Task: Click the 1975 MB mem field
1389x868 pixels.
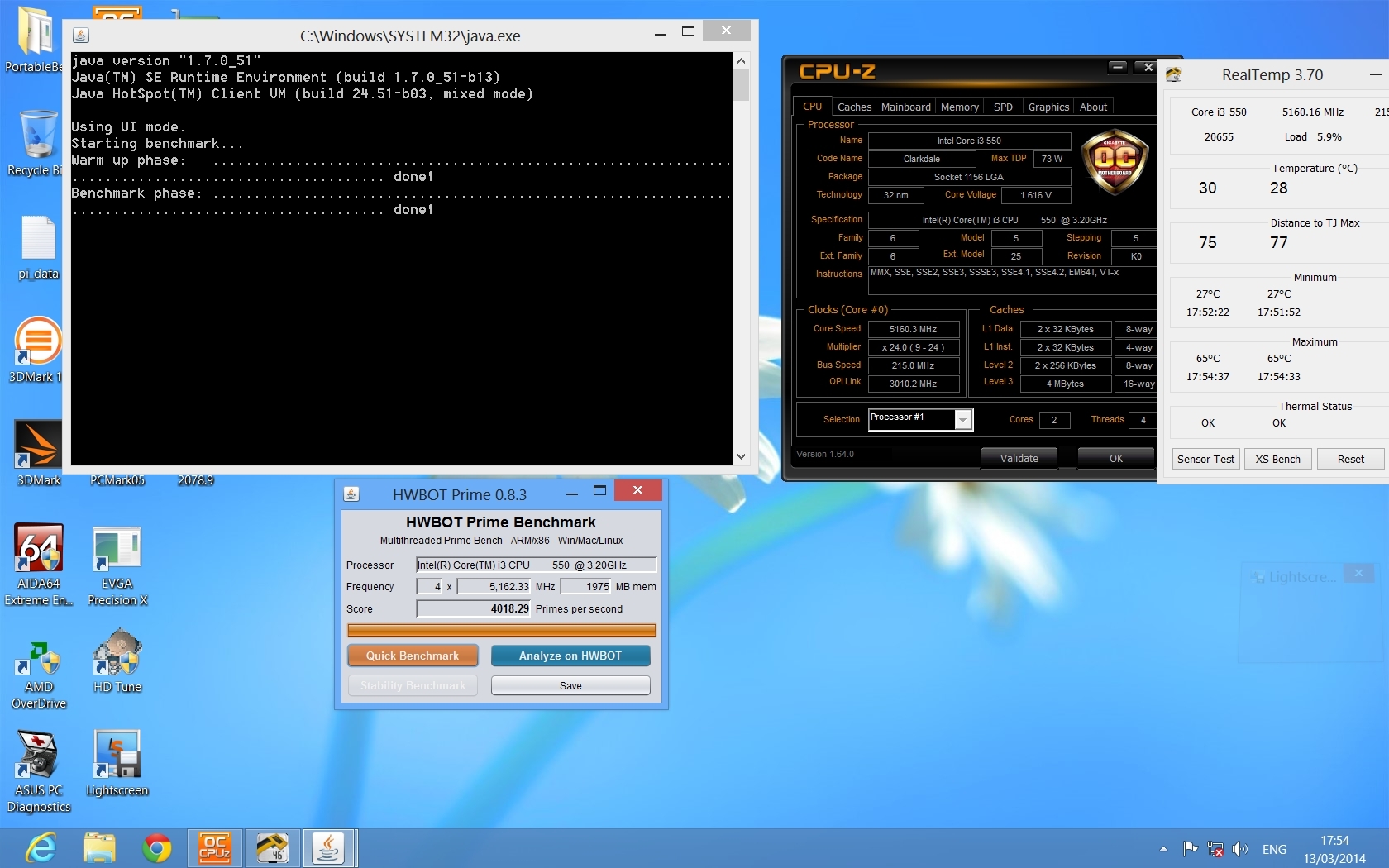Action: pyautogui.click(x=585, y=586)
